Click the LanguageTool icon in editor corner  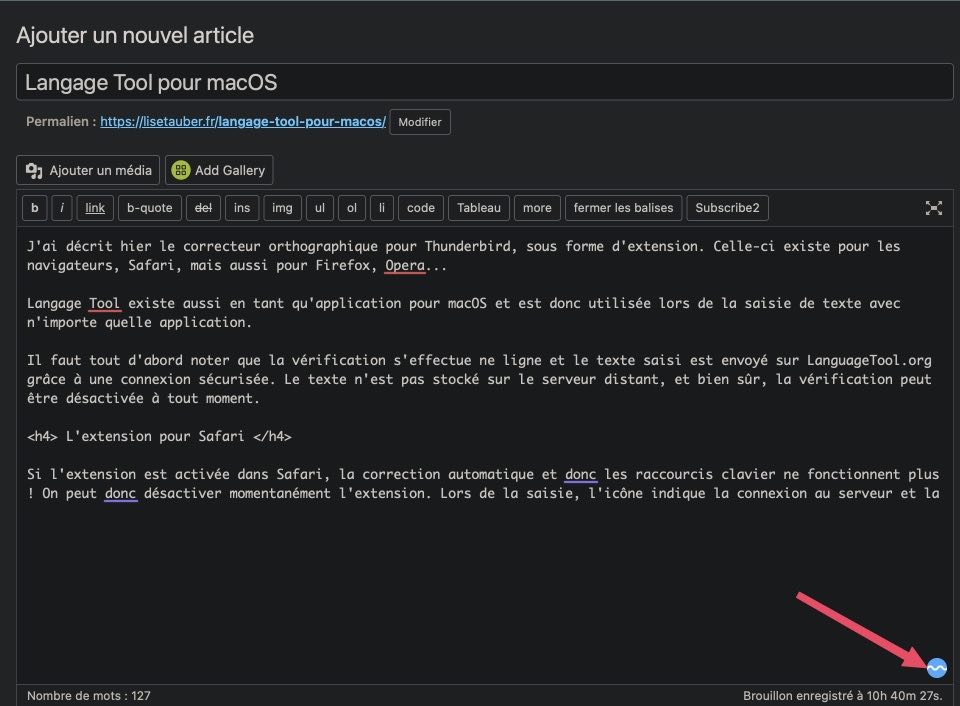(x=937, y=668)
